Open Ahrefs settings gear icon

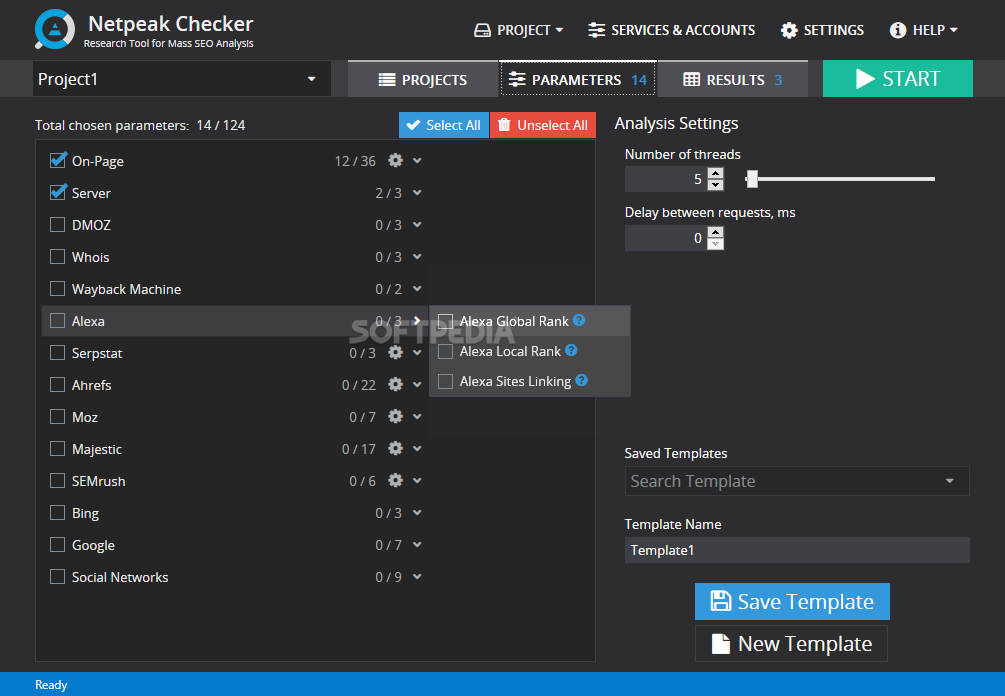[x=395, y=385]
